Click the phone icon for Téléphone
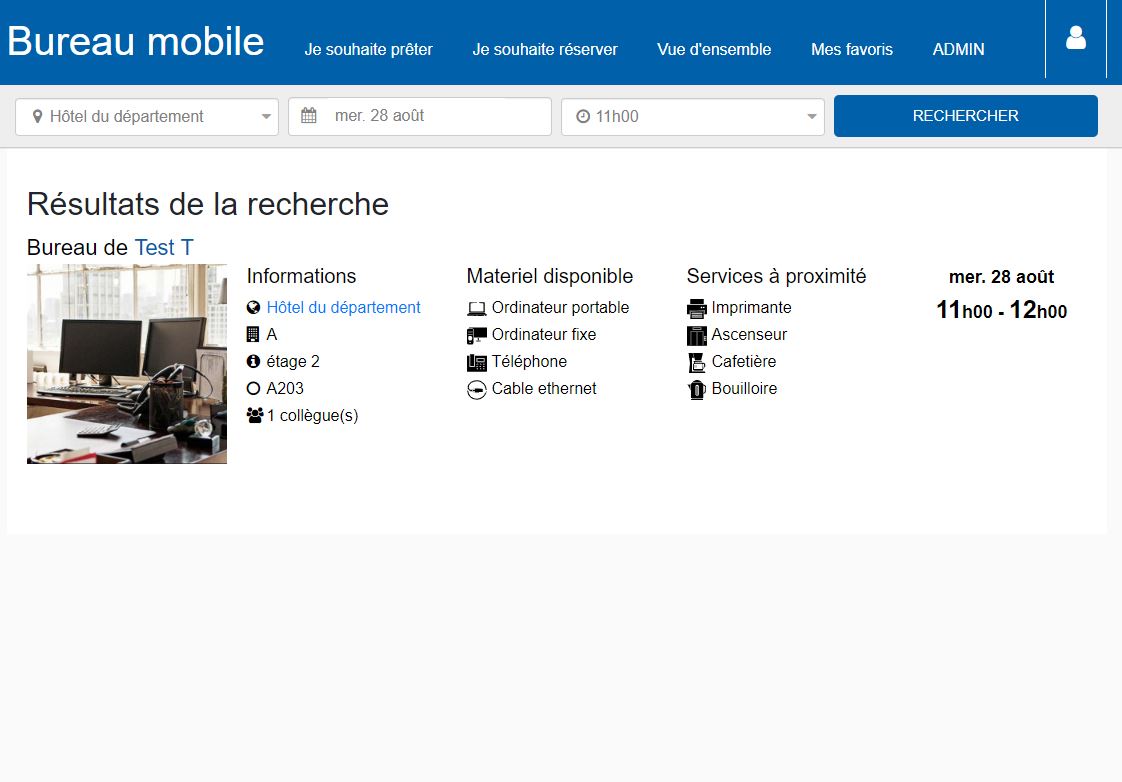 click(x=477, y=363)
